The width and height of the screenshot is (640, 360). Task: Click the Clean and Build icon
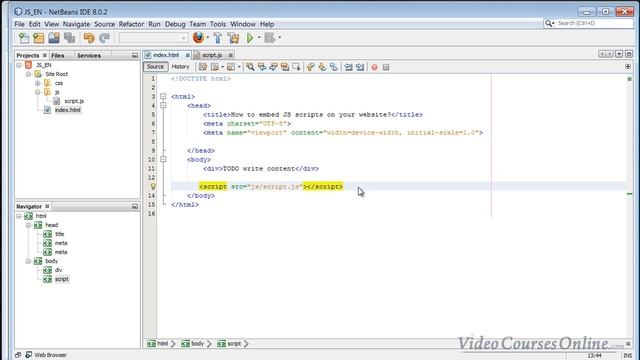pyautogui.click(x=233, y=38)
